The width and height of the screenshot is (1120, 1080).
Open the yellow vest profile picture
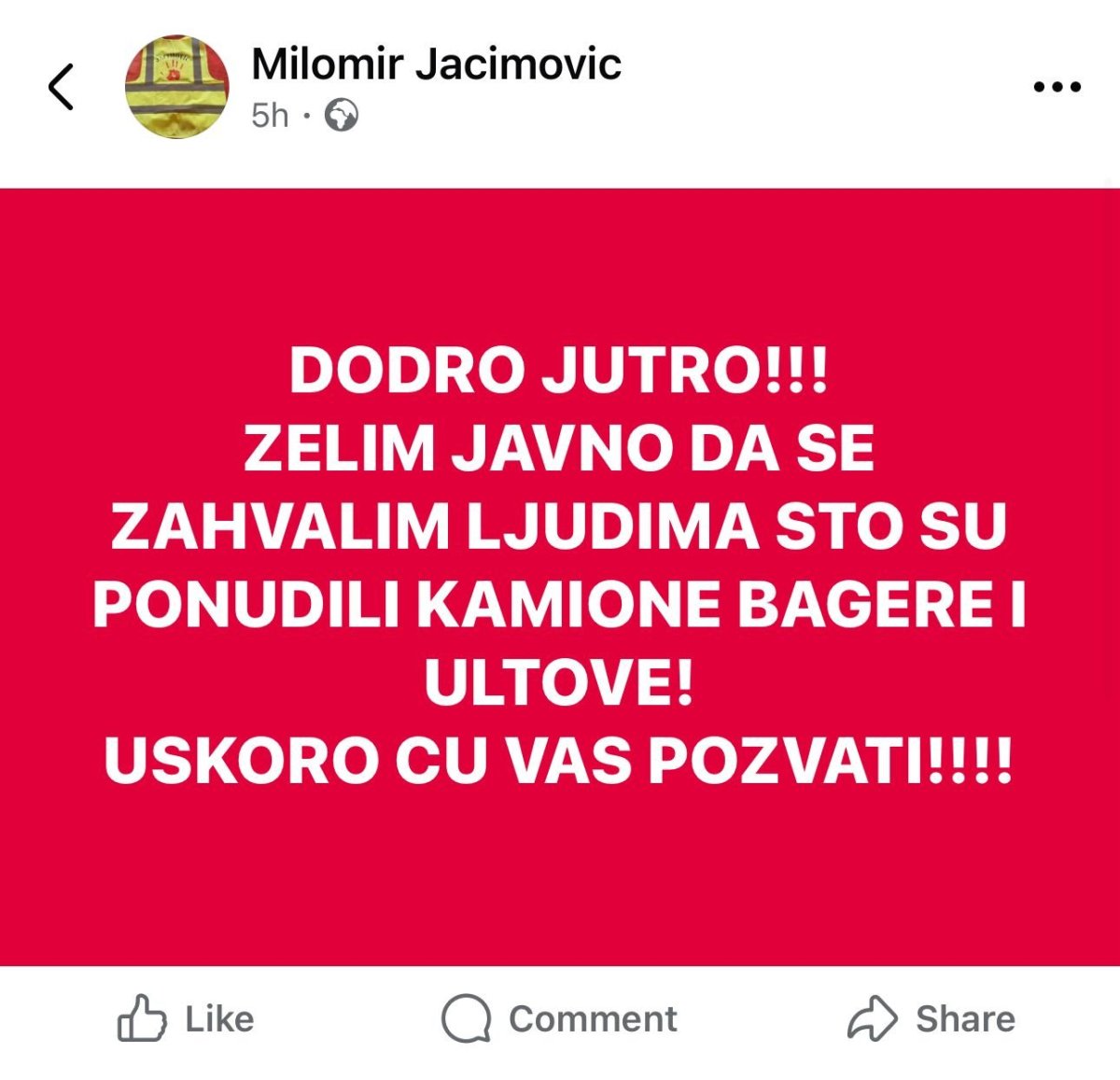click(x=176, y=87)
